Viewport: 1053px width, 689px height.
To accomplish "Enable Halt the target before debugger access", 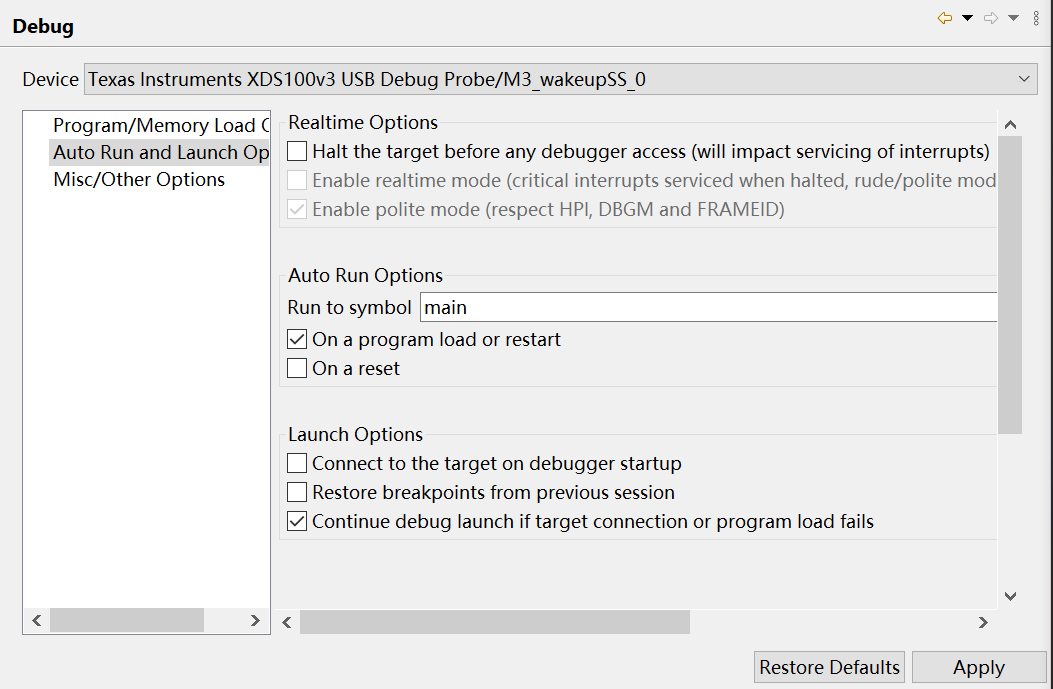I will (x=297, y=152).
